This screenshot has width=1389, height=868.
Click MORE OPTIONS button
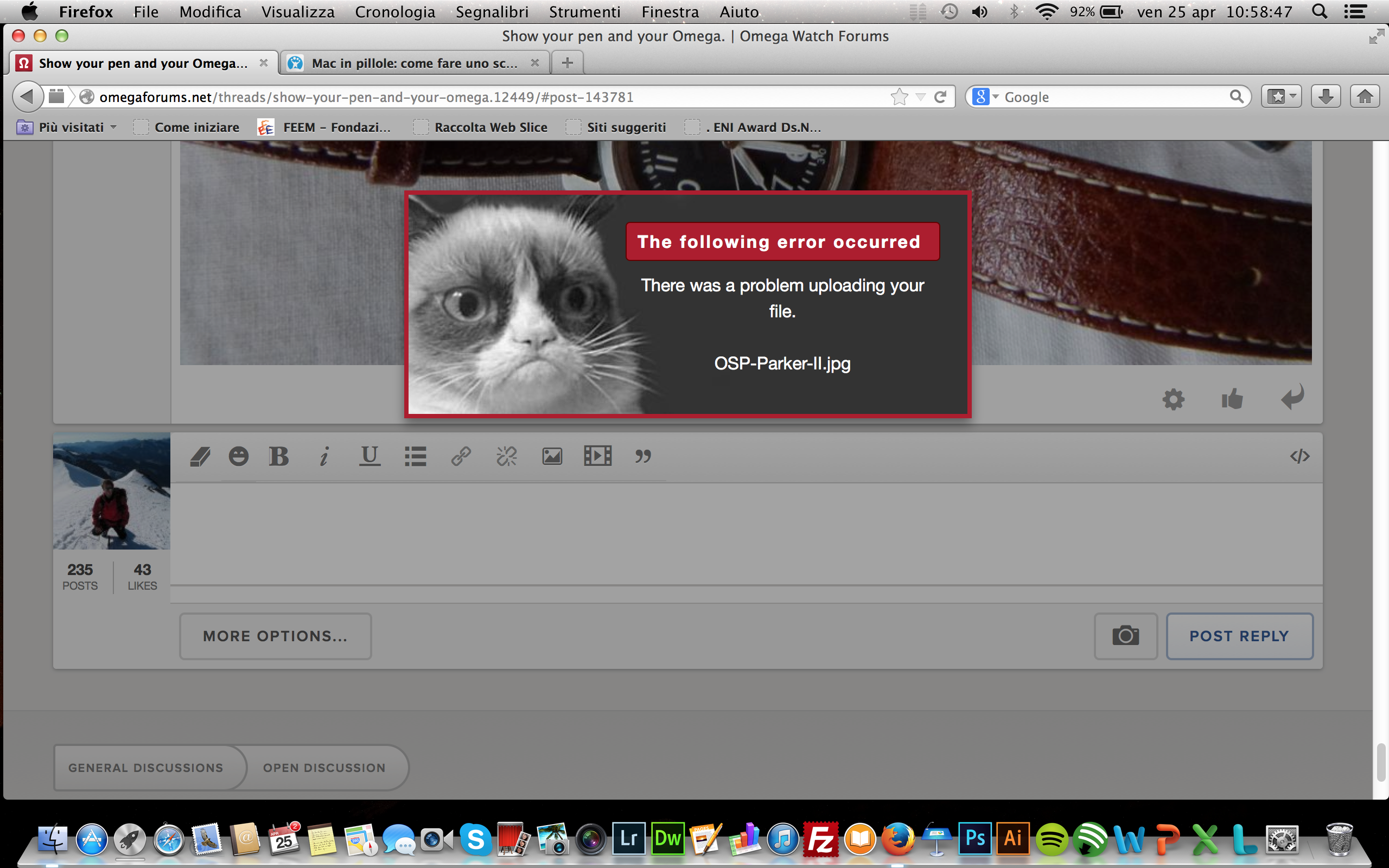[275, 636]
